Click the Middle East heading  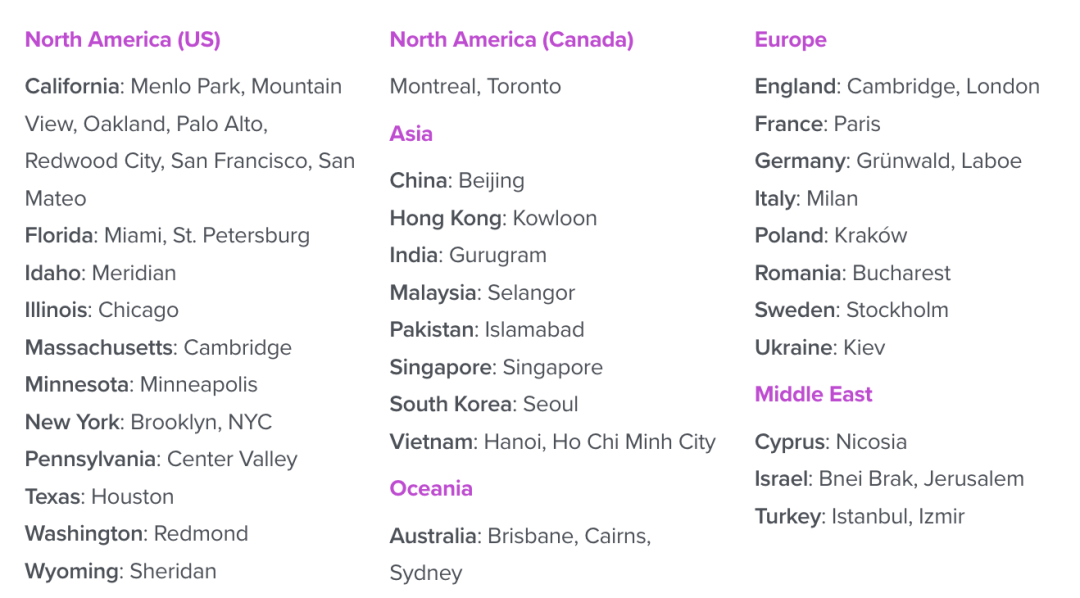(813, 394)
